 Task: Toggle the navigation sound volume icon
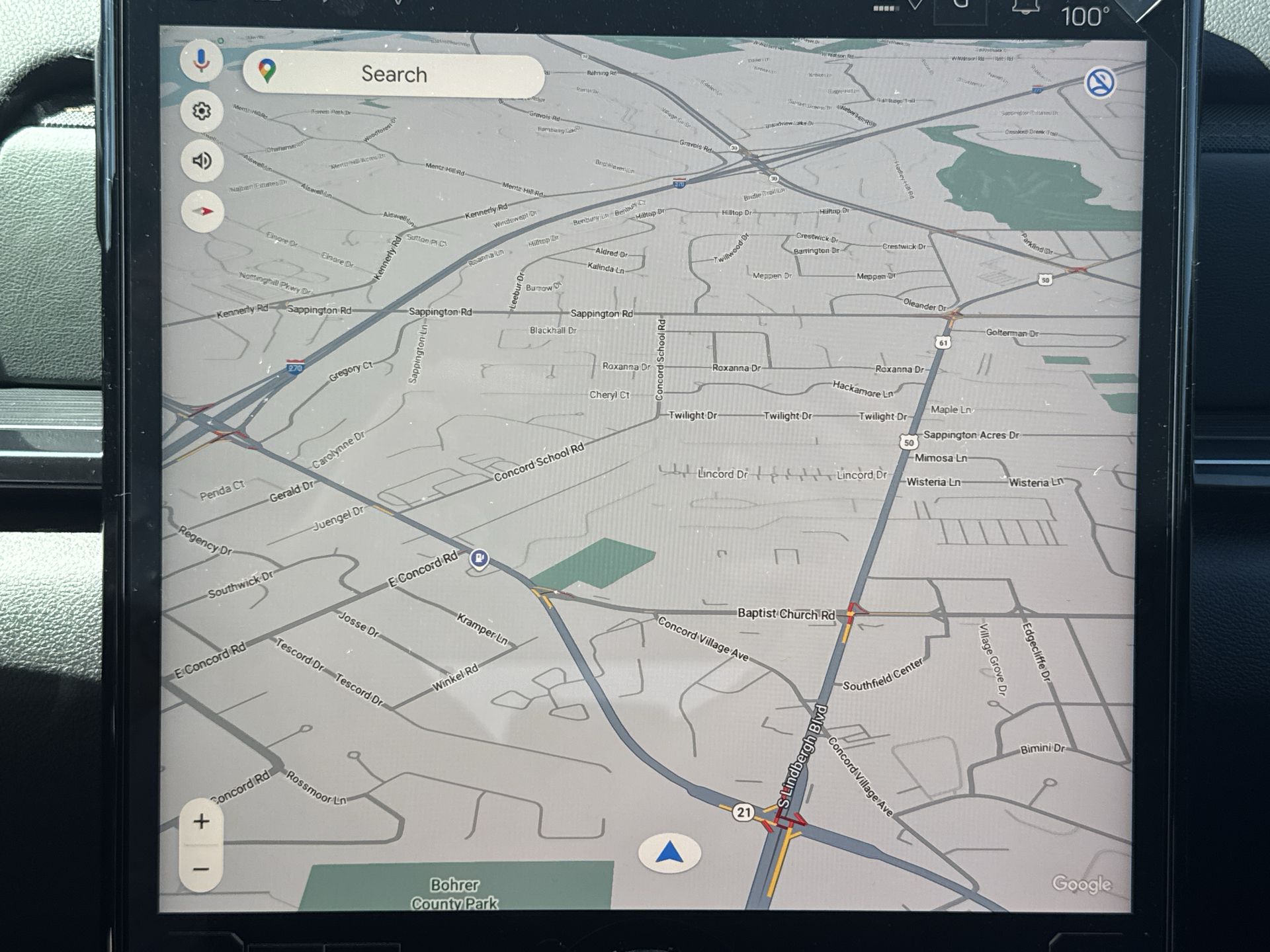click(x=202, y=161)
